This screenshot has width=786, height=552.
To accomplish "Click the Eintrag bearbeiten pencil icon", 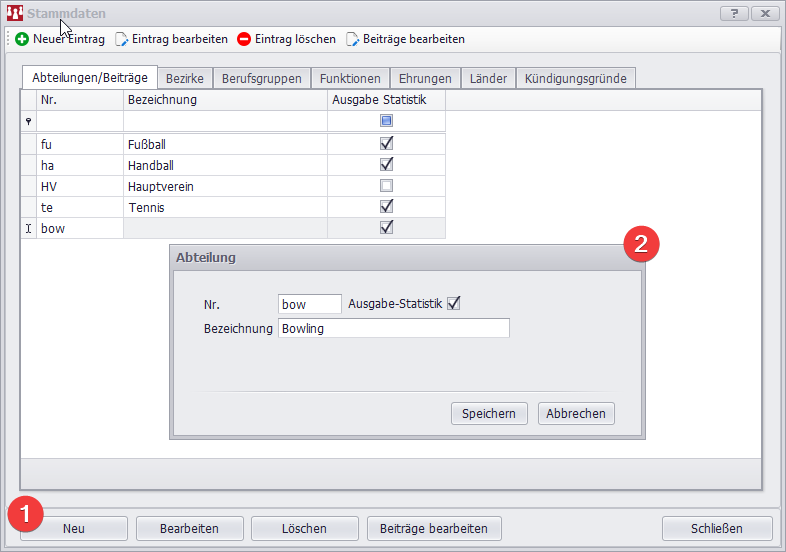I will [x=121, y=39].
